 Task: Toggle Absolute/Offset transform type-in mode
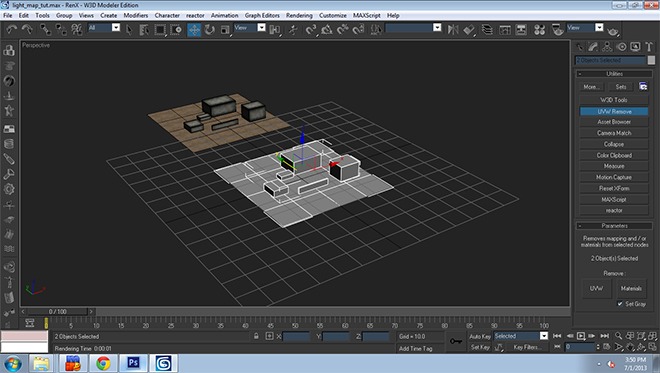pyautogui.click(x=269, y=336)
